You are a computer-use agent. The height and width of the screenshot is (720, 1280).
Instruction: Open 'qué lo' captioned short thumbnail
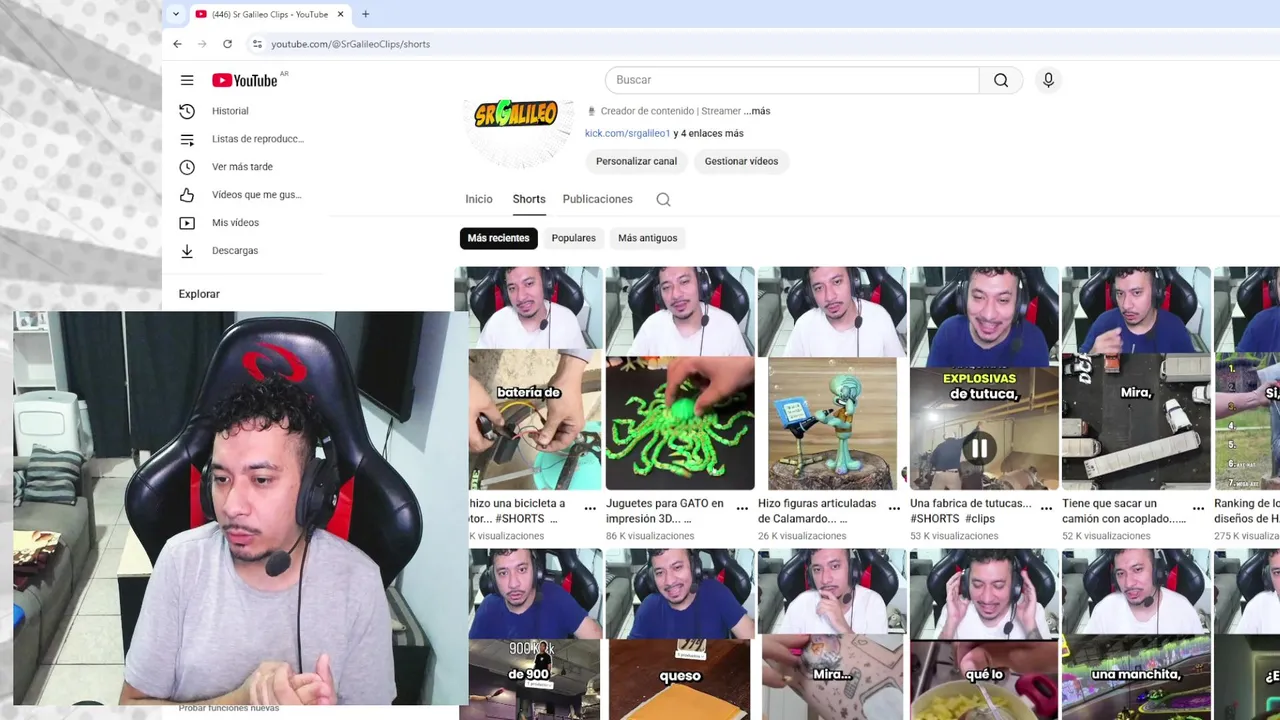pyautogui.click(x=984, y=634)
